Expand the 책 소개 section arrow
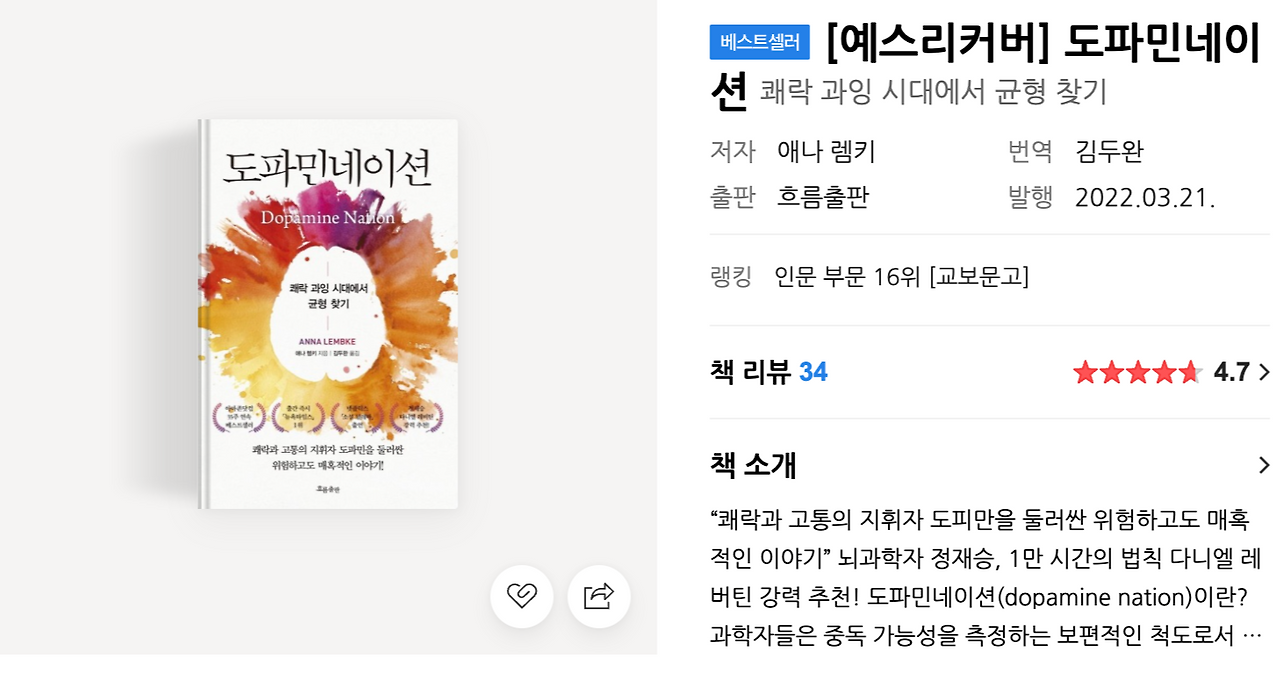The height and width of the screenshot is (673, 1280). coord(1264,465)
